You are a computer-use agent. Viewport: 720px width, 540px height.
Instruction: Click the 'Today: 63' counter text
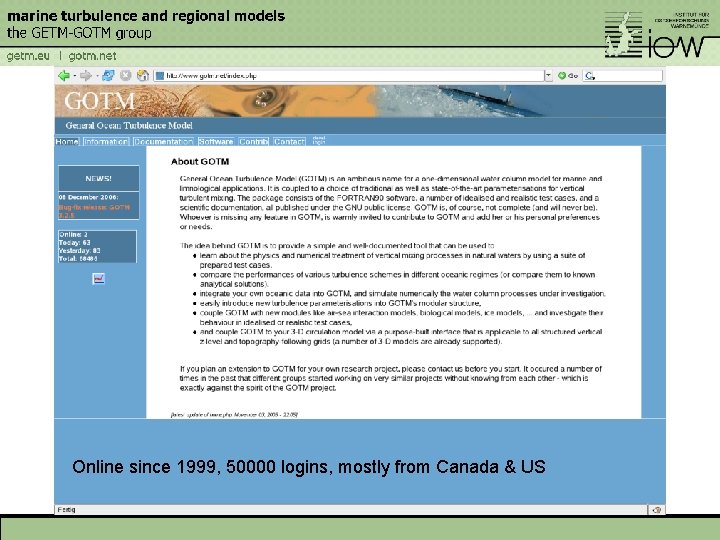[x=74, y=242]
